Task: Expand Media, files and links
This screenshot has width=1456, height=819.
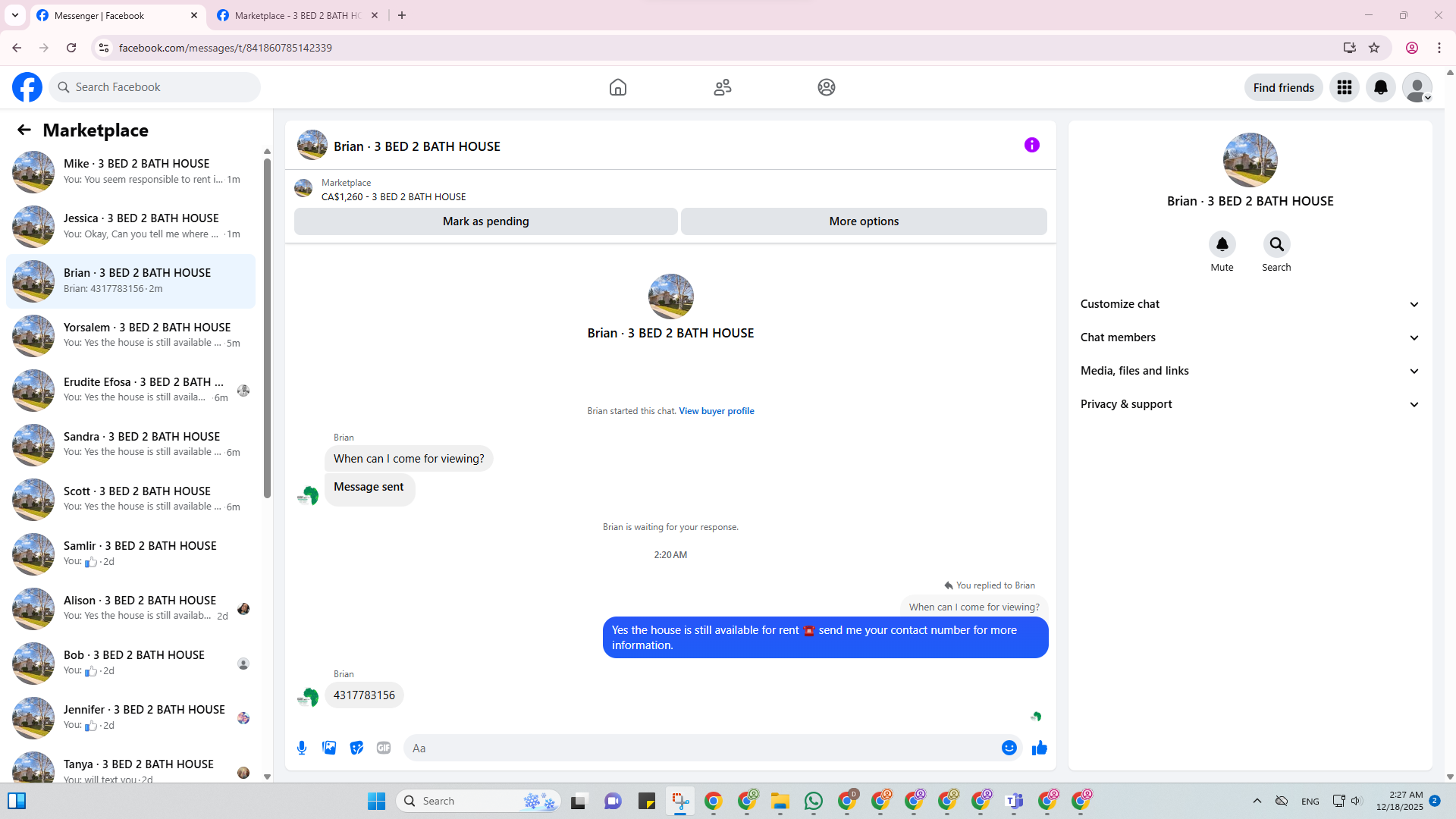Action: coord(1250,371)
